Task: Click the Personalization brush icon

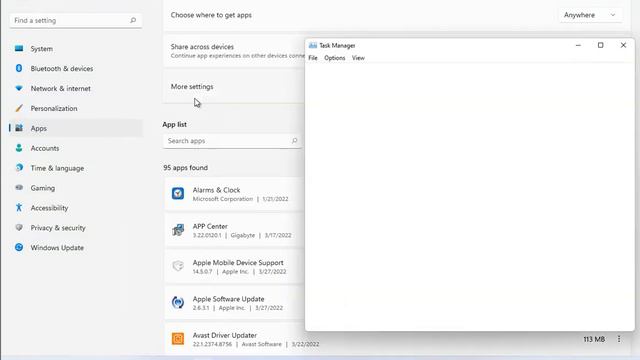Action: click(19, 108)
